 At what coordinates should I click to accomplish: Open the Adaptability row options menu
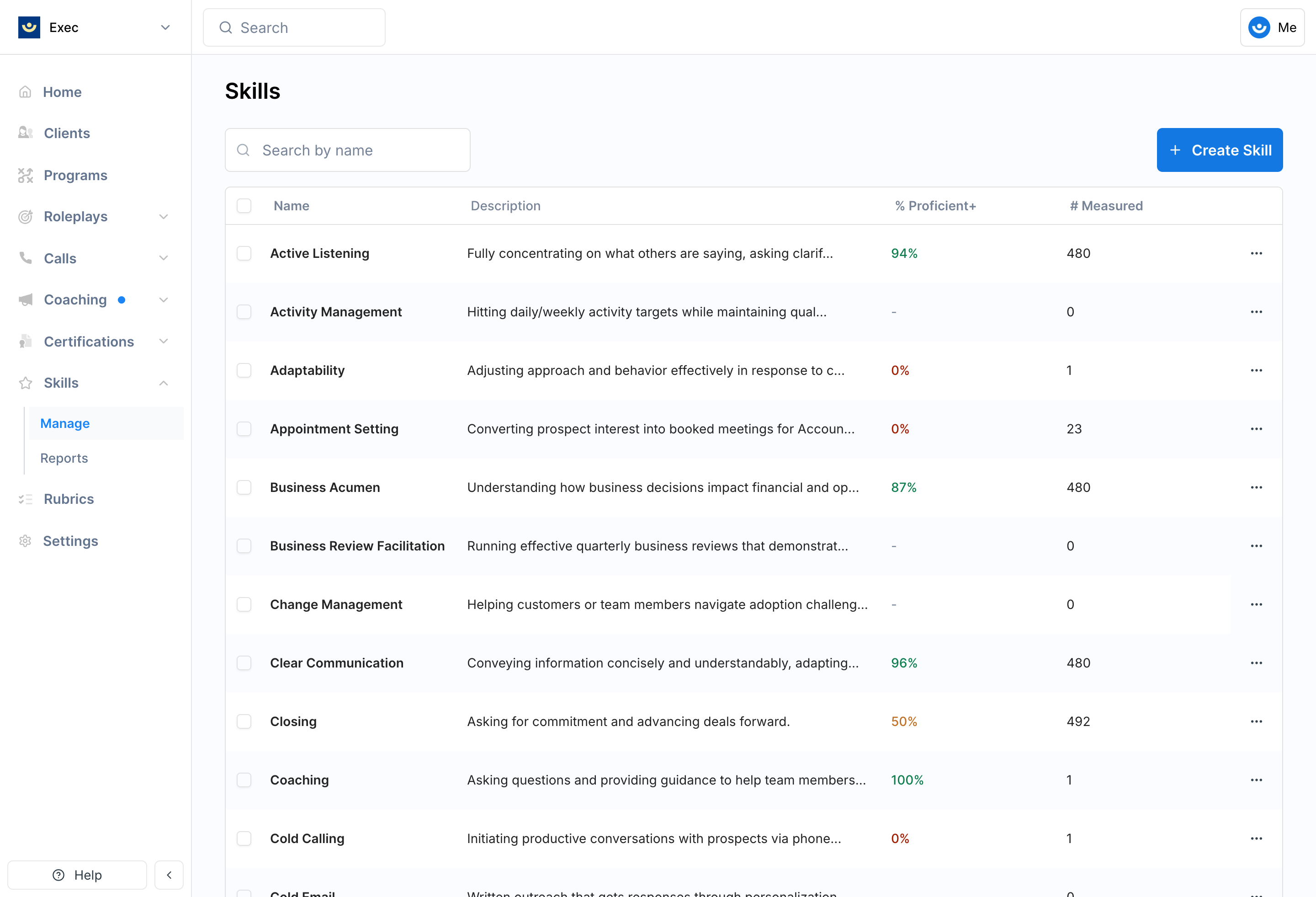[x=1257, y=370]
